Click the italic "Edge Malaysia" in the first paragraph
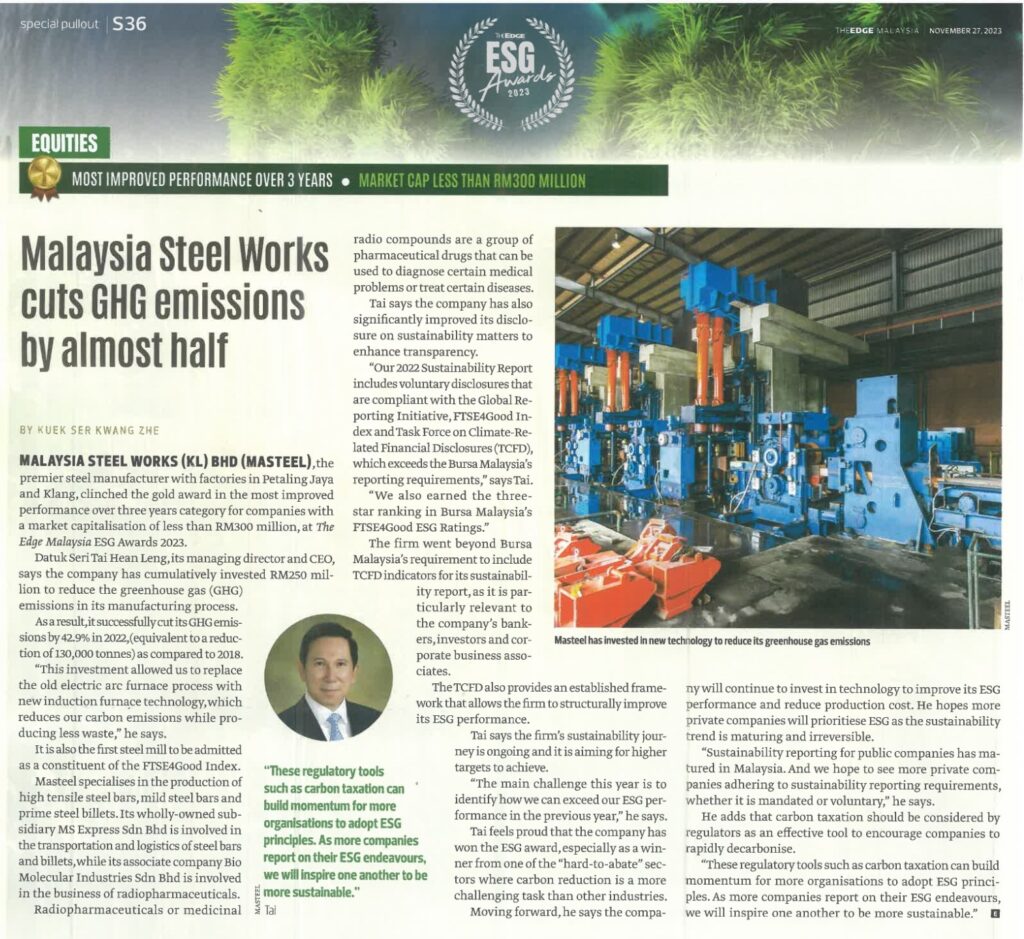This screenshot has height=939, width=1024. pos(56,542)
